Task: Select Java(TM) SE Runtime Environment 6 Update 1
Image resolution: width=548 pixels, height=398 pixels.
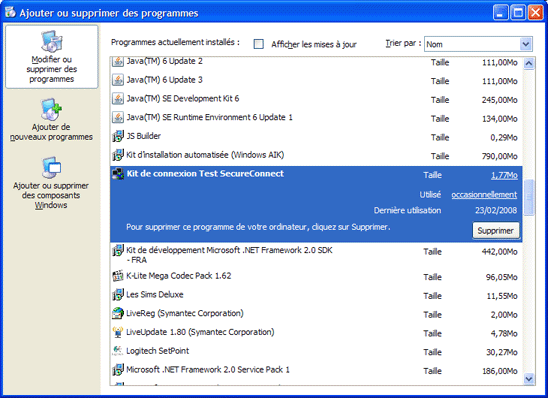Action: [209, 117]
